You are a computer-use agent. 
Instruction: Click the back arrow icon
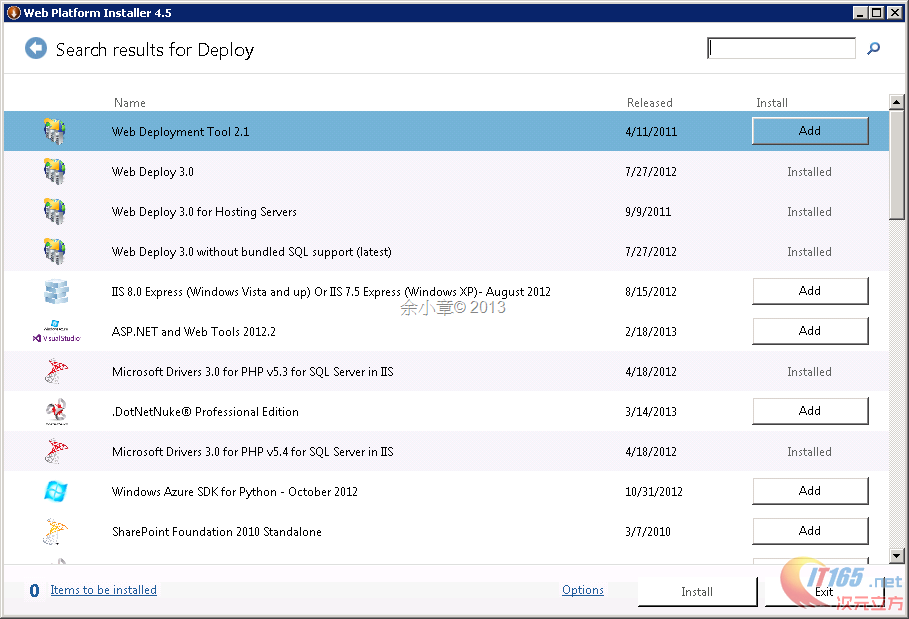click(36, 49)
